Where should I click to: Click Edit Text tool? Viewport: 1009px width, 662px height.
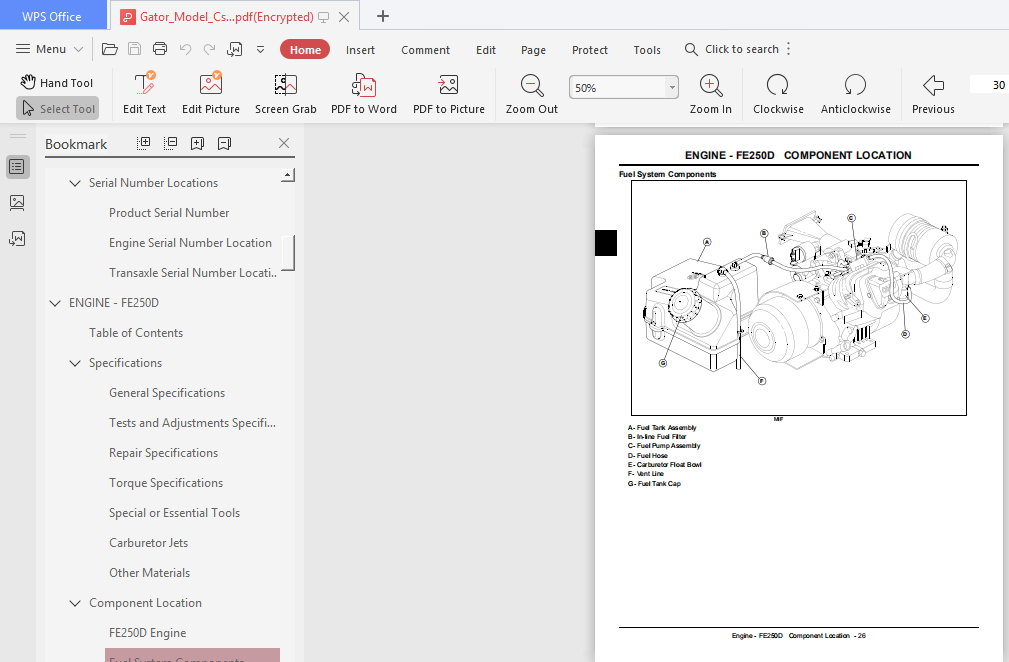coord(144,94)
